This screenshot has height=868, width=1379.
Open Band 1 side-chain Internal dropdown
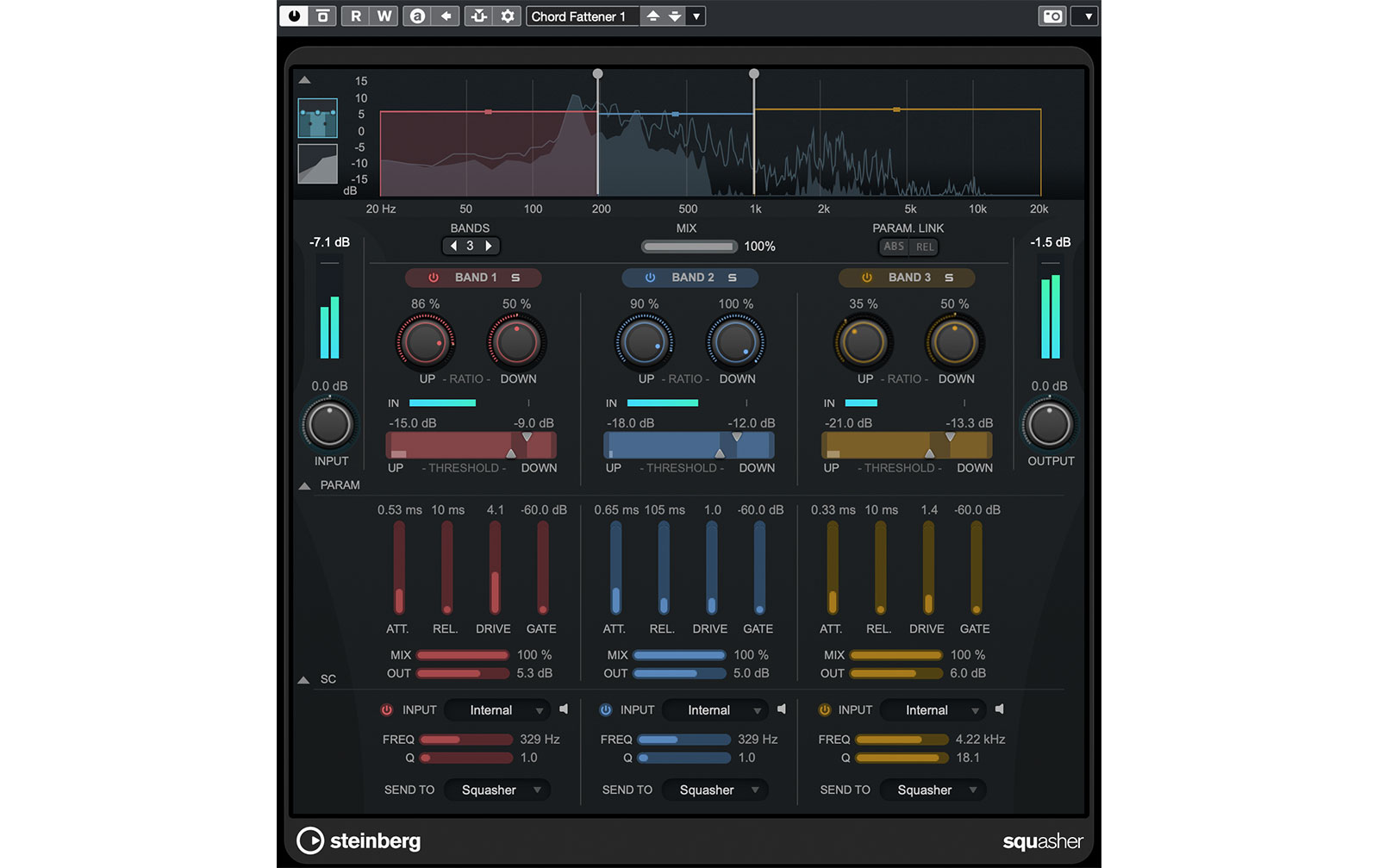tap(497, 710)
